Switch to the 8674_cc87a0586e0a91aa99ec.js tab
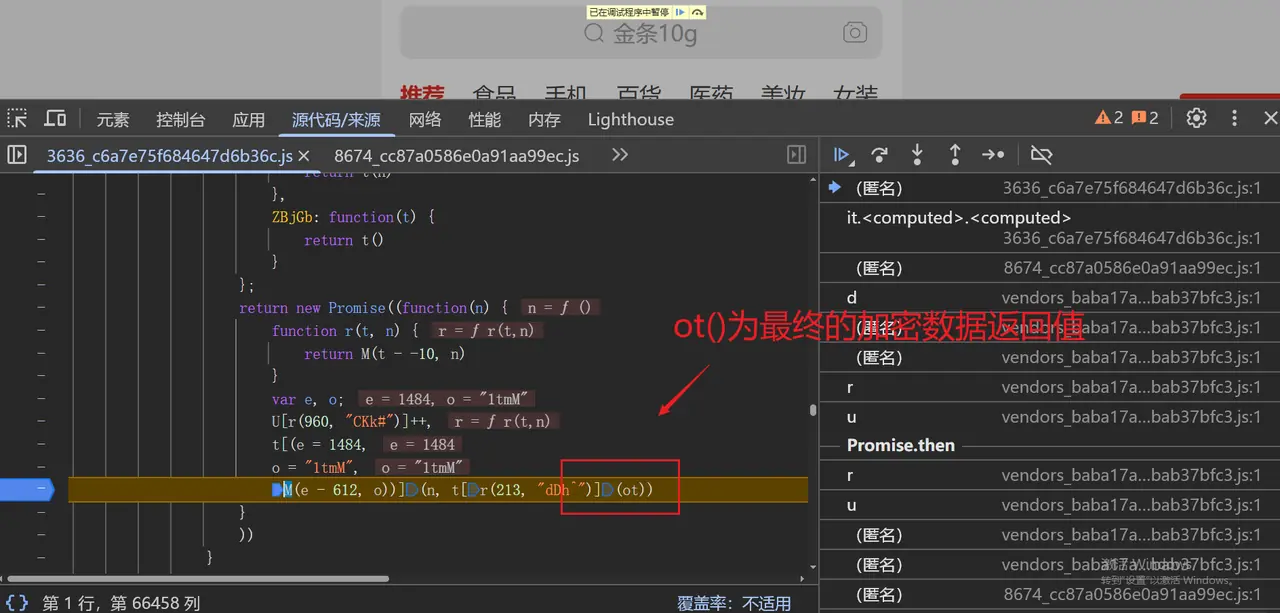The width and height of the screenshot is (1280, 613). pyautogui.click(x=456, y=156)
